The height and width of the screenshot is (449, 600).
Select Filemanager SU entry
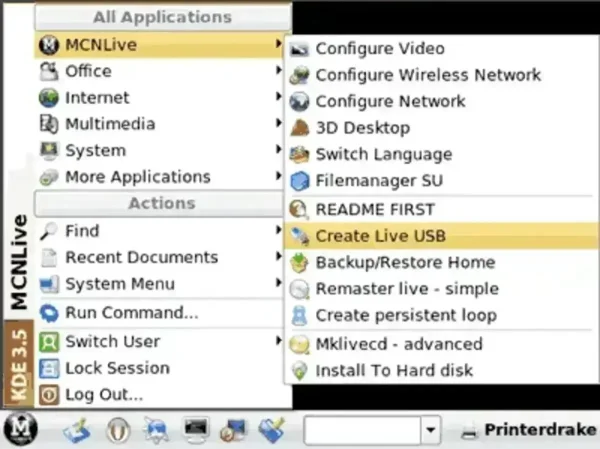[442, 181]
